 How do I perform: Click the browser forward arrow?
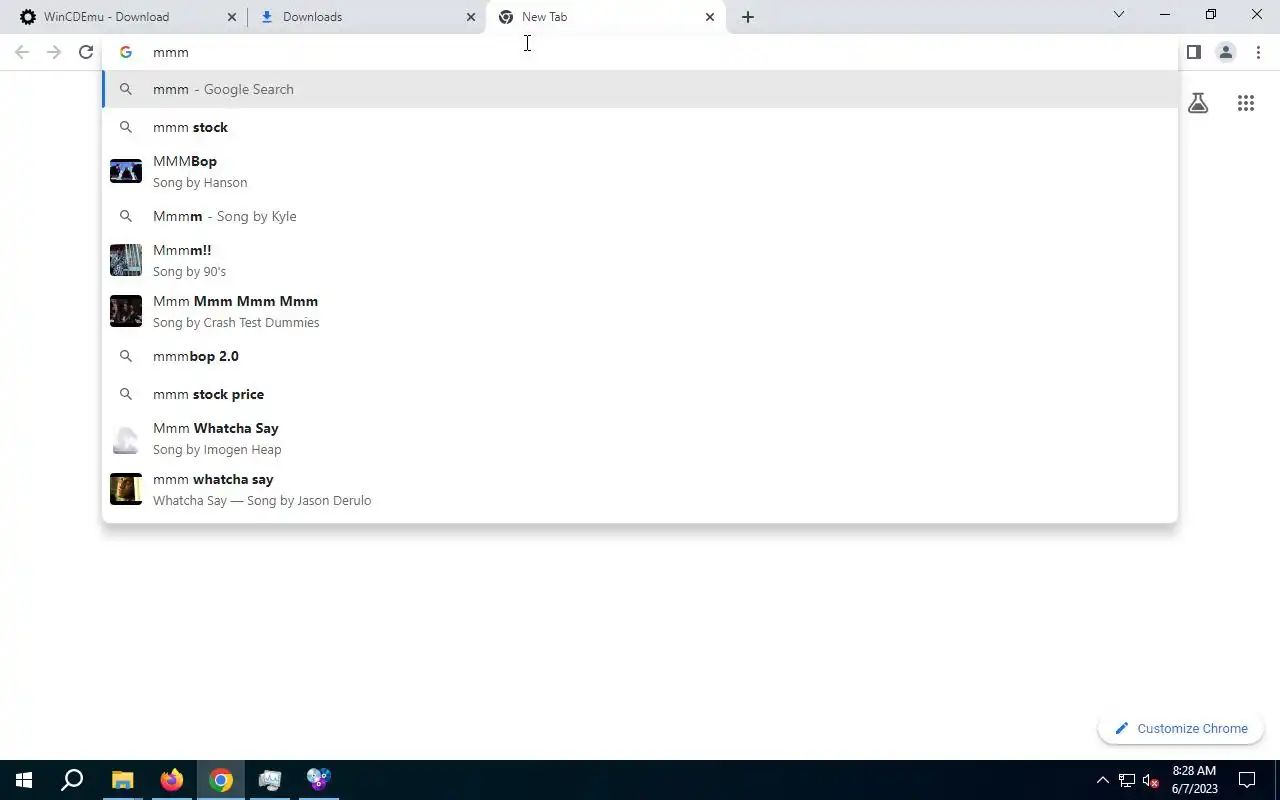click(x=54, y=52)
